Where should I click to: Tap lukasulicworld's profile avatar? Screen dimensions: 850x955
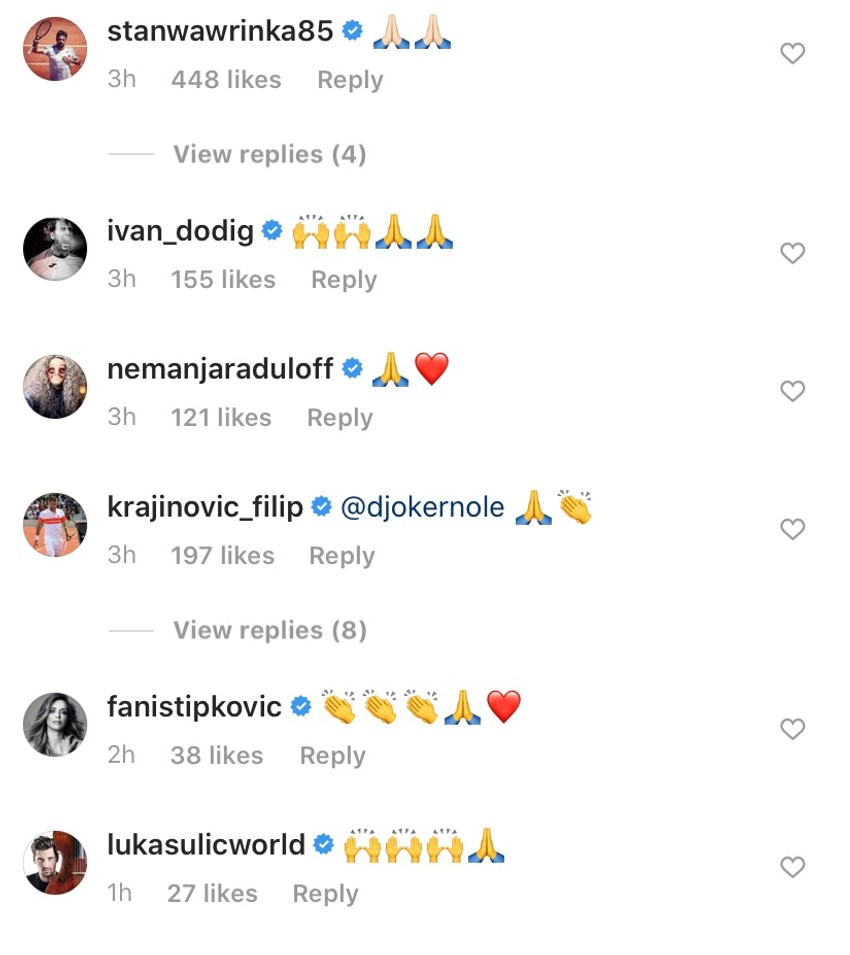coord(55,862)
